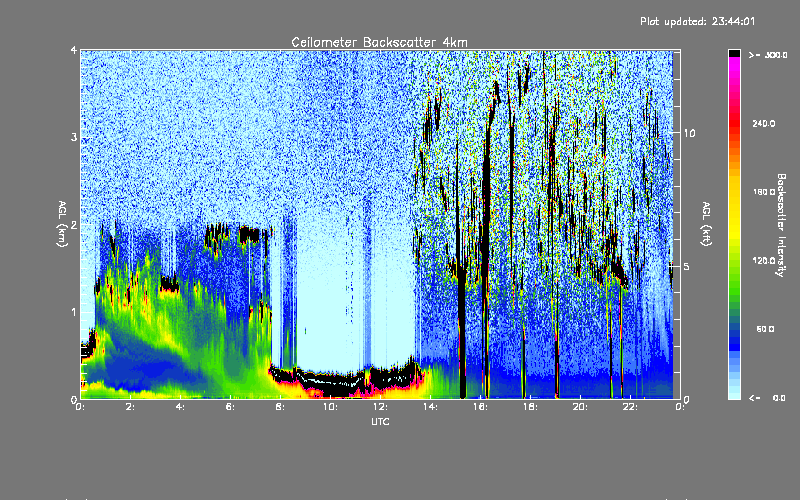
Task: Click the '18:' tick on UTC axis
Action: [530, 407]
